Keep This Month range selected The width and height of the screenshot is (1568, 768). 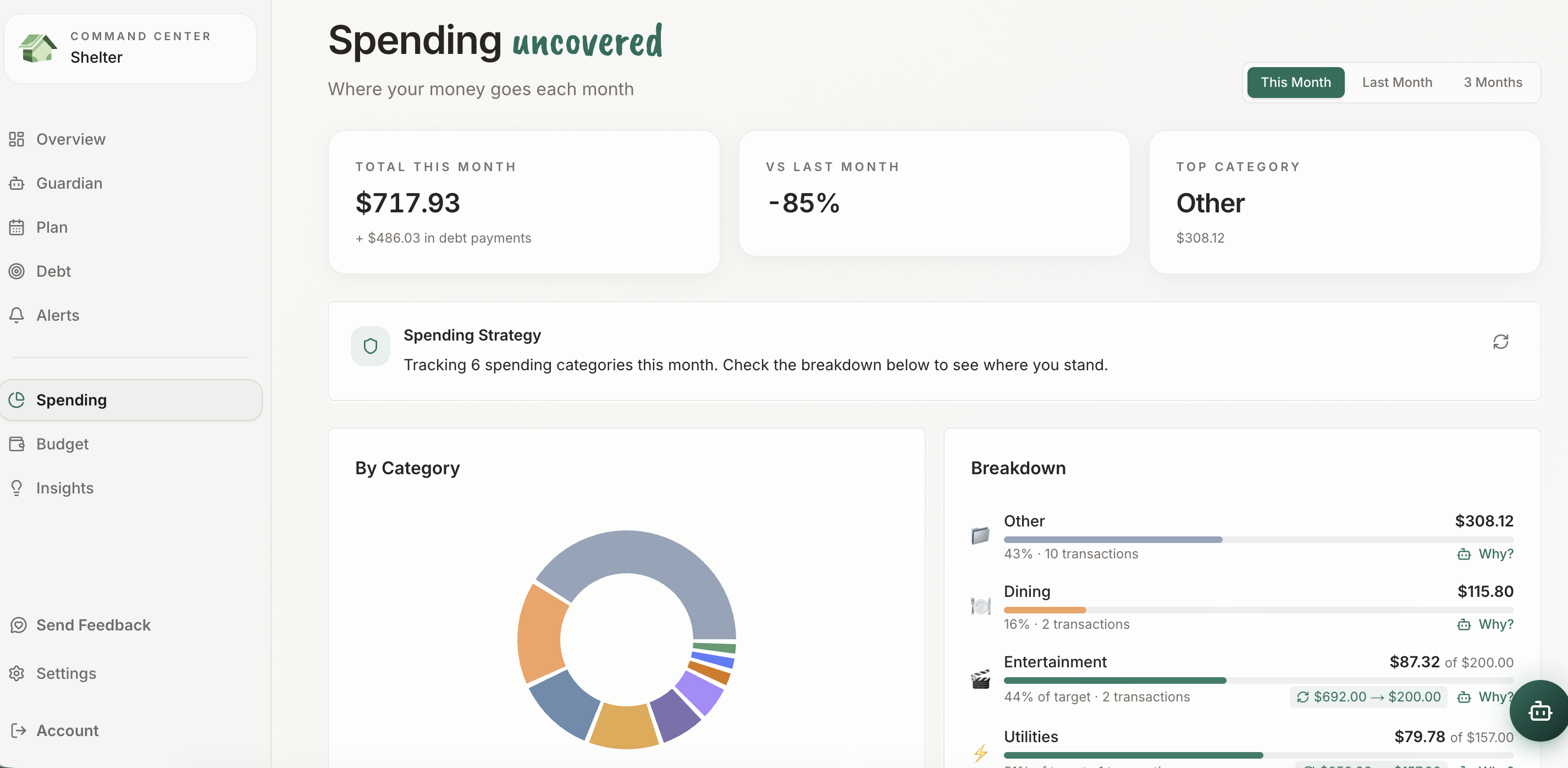point(1295,82)
